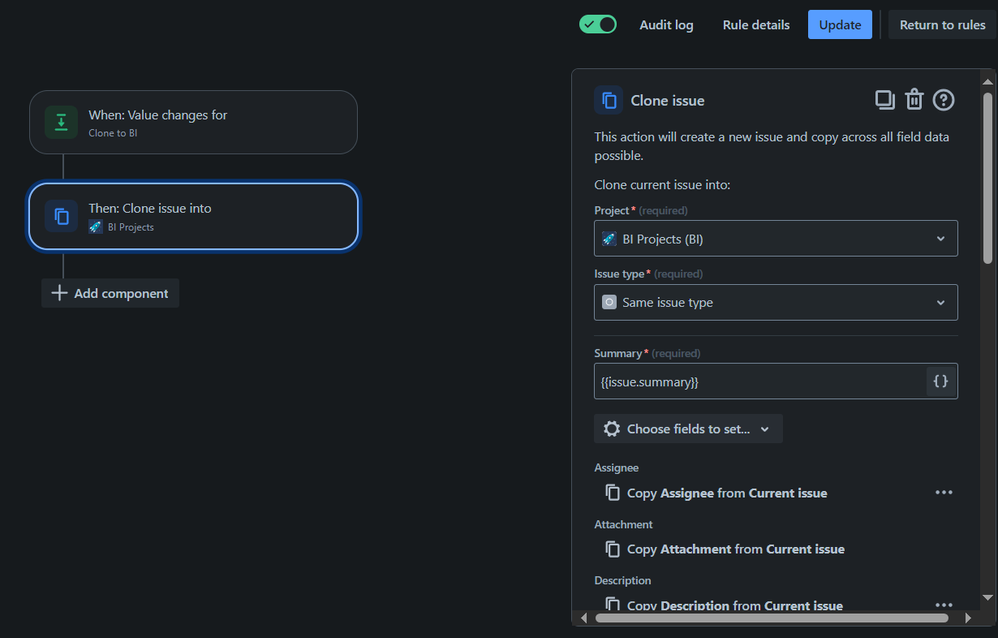
Task: Toggle the rule enabled switch off
Action: (x=597, y=25)
